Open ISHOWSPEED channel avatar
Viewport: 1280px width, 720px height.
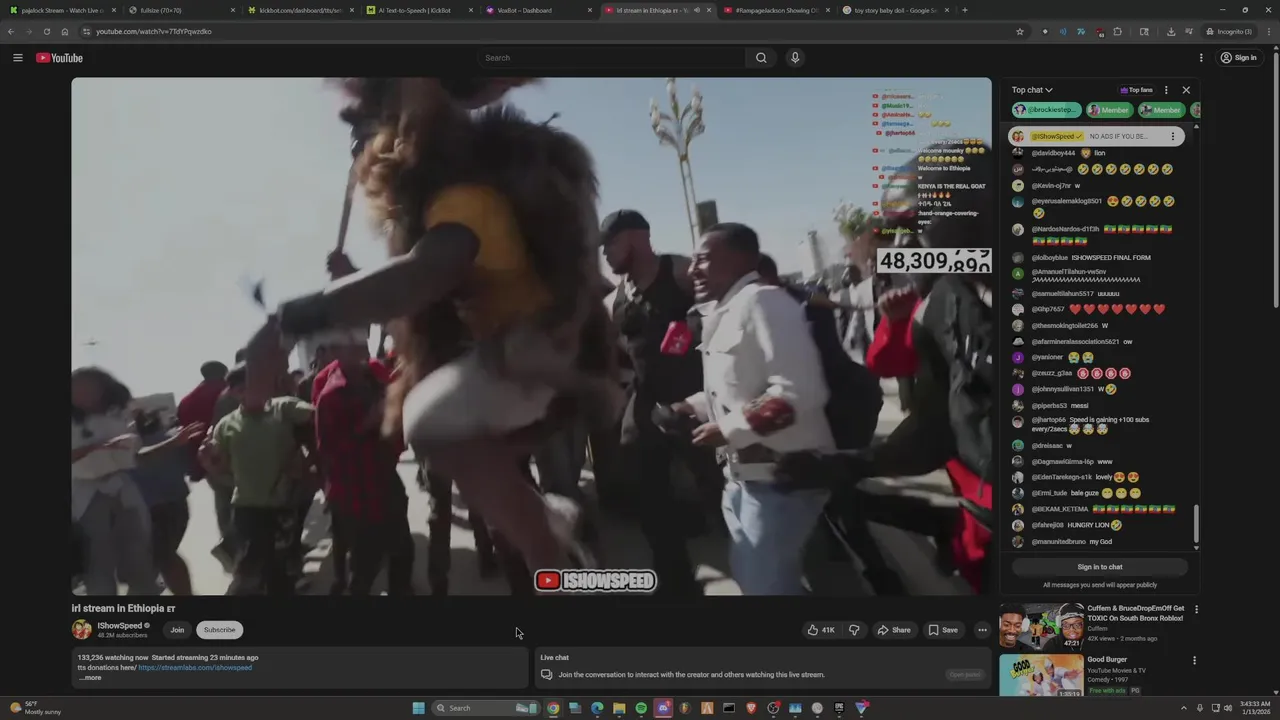click(x=81, y=630)
